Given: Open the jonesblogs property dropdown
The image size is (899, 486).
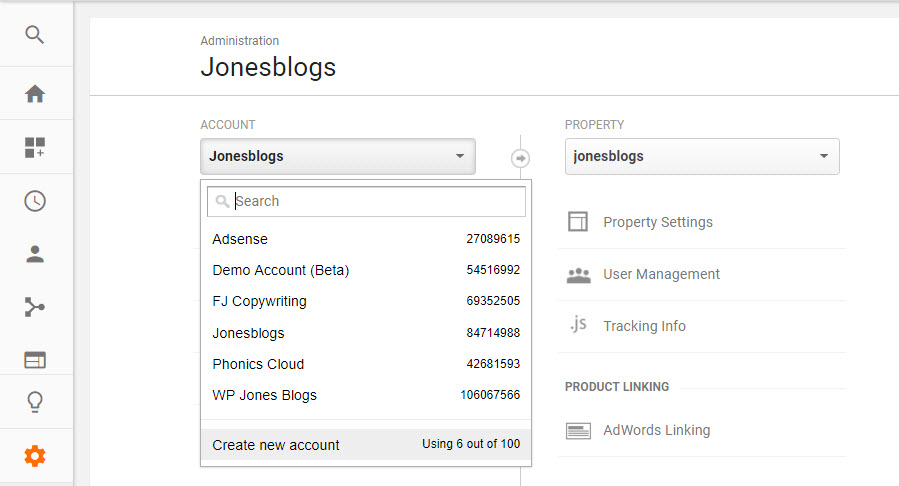Looking at the screenshot, I should 702,156.
